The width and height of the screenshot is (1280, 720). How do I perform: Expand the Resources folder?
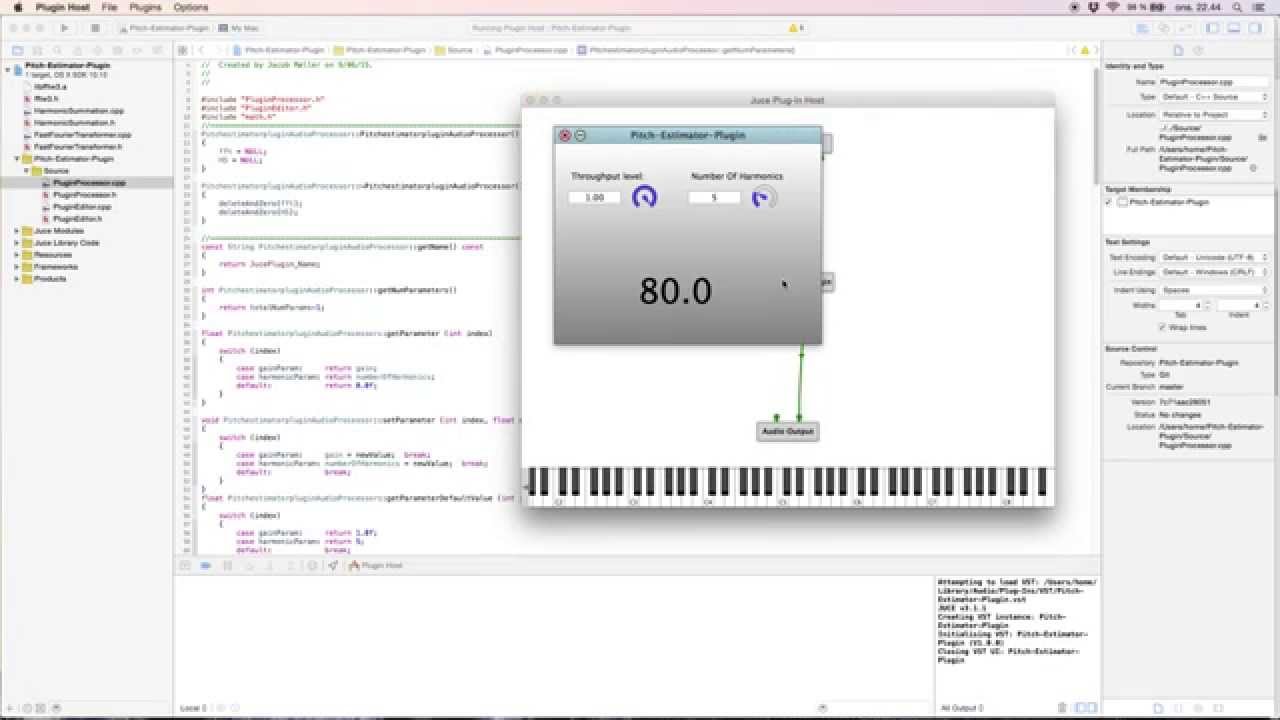pyautogui.click(x=17, y=255)
